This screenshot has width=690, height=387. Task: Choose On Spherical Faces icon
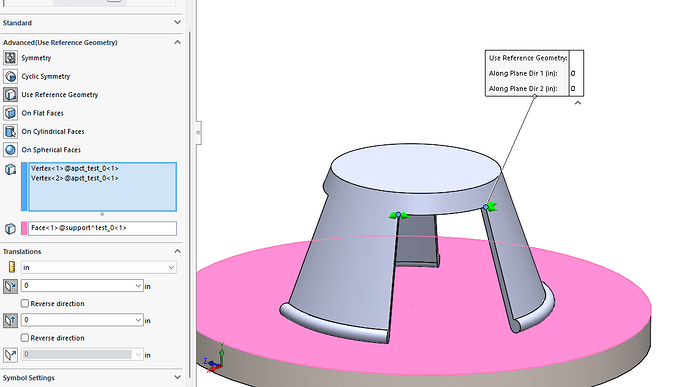click(11, 150)
